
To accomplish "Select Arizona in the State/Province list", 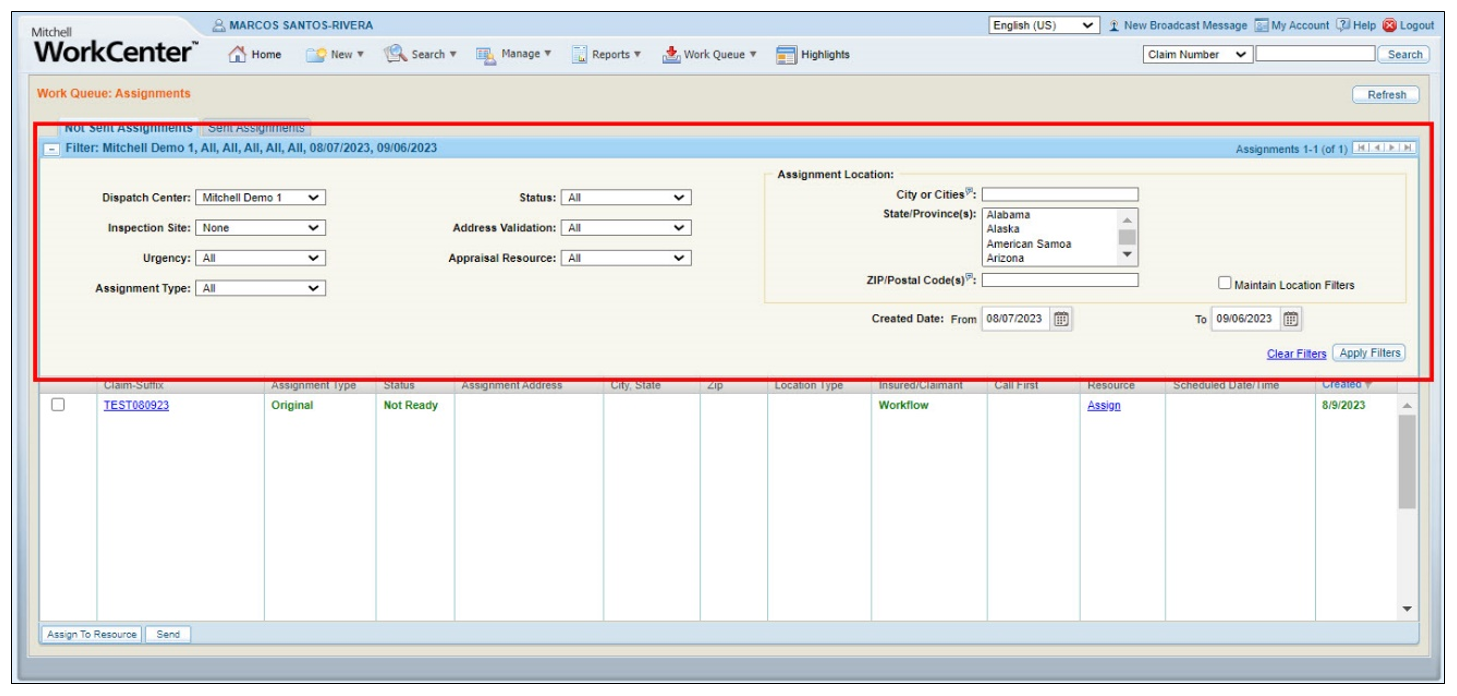I will tap(1005, 258).
